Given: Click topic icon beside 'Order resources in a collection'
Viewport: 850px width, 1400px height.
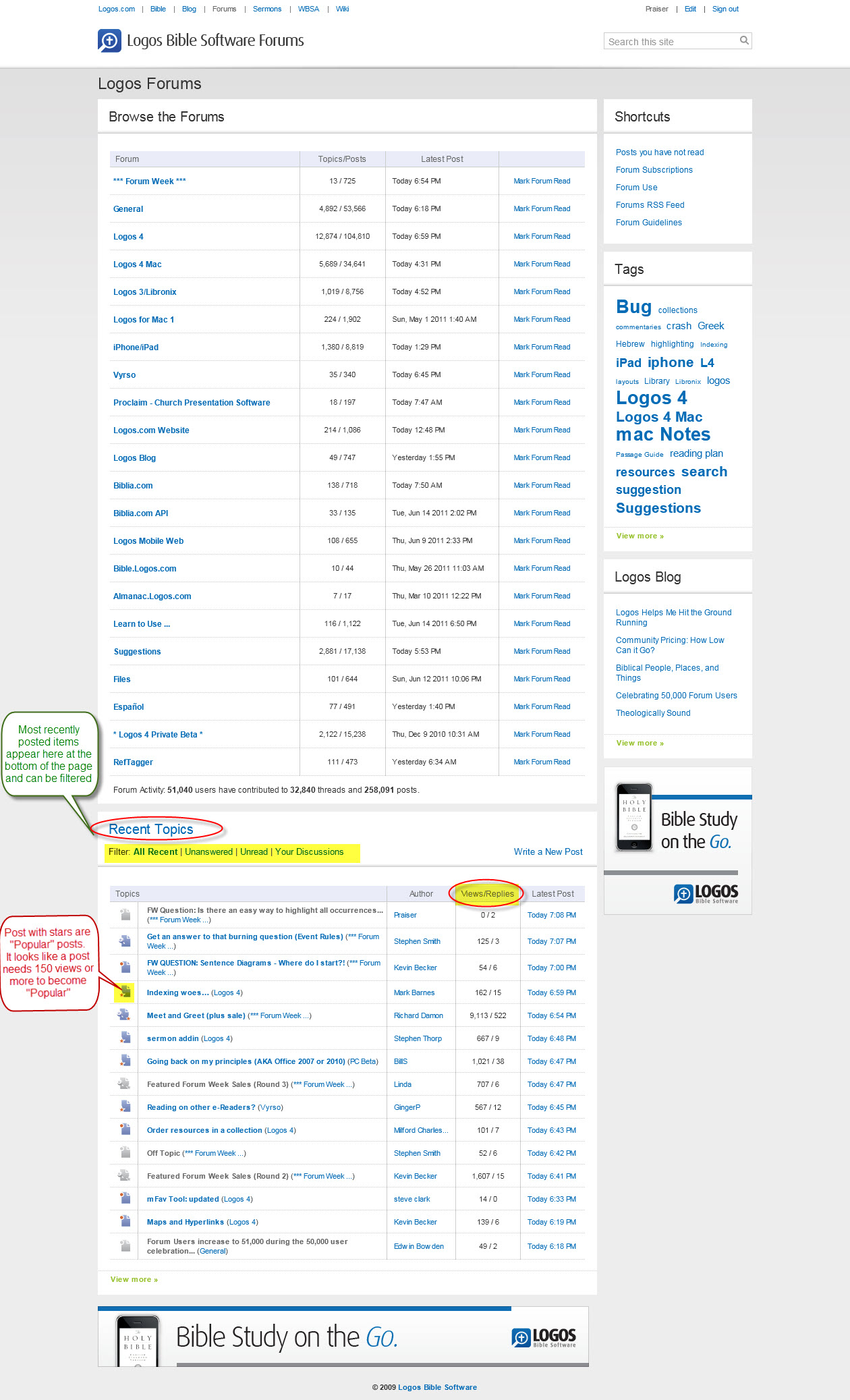Looking at the screenshot, I should coord(125,1129).
